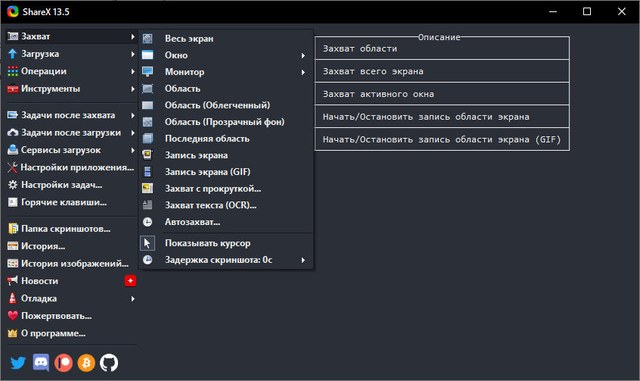Select the Захват всего экрана hotkey row
The width and height of the screenshot is (640, 381).
(x=442, y=71)
